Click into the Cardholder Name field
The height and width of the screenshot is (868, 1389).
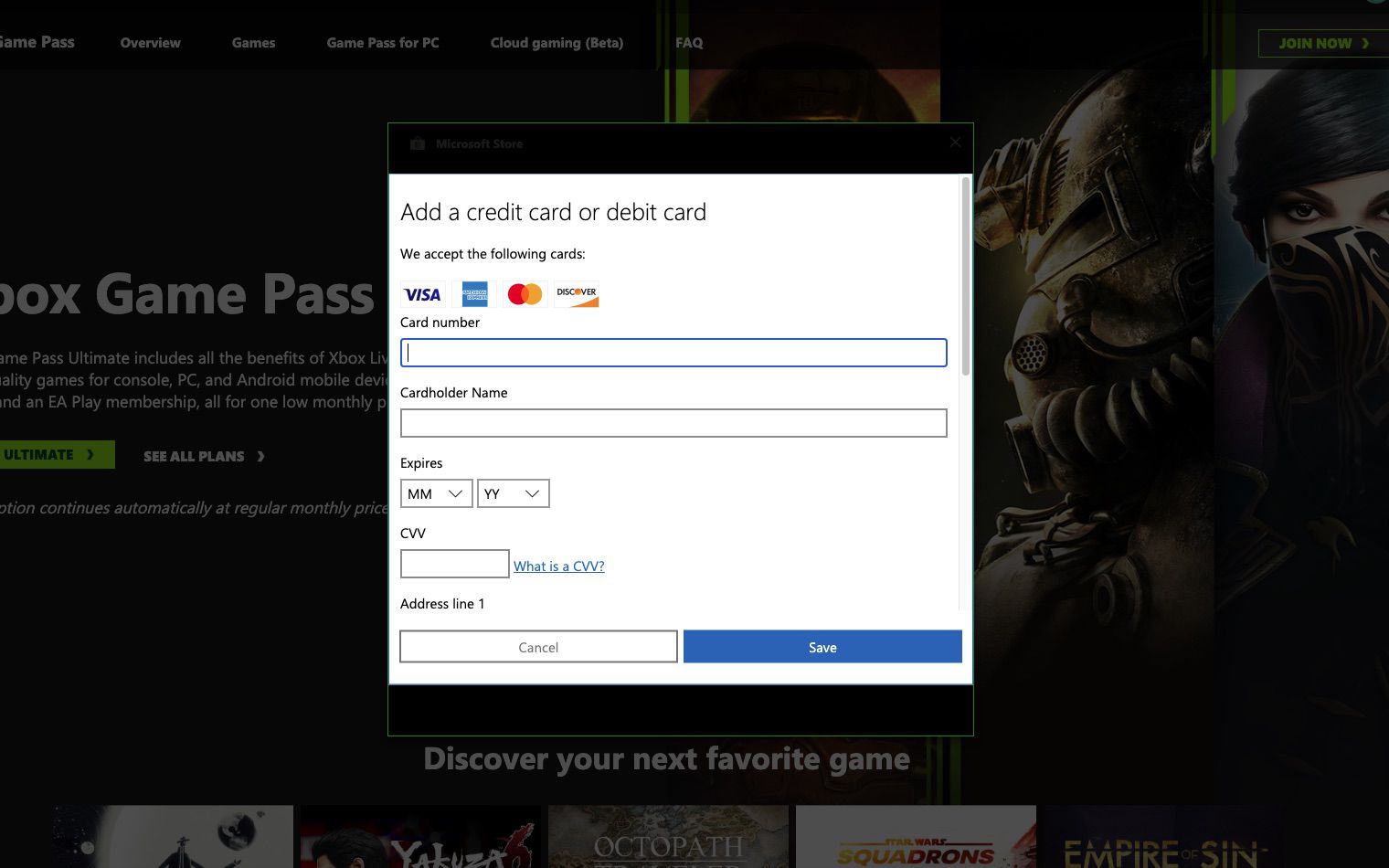tap(673, 423)
